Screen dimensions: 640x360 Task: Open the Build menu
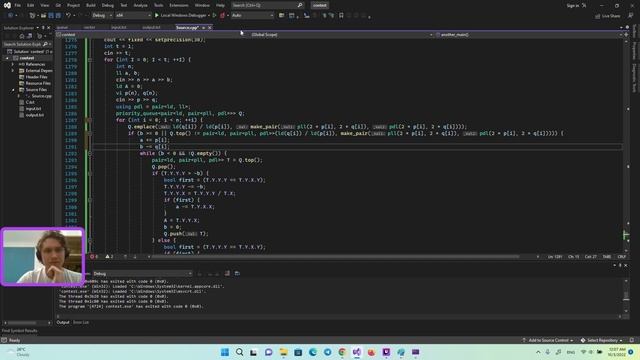pyautogui.click(x=91, y=5)
